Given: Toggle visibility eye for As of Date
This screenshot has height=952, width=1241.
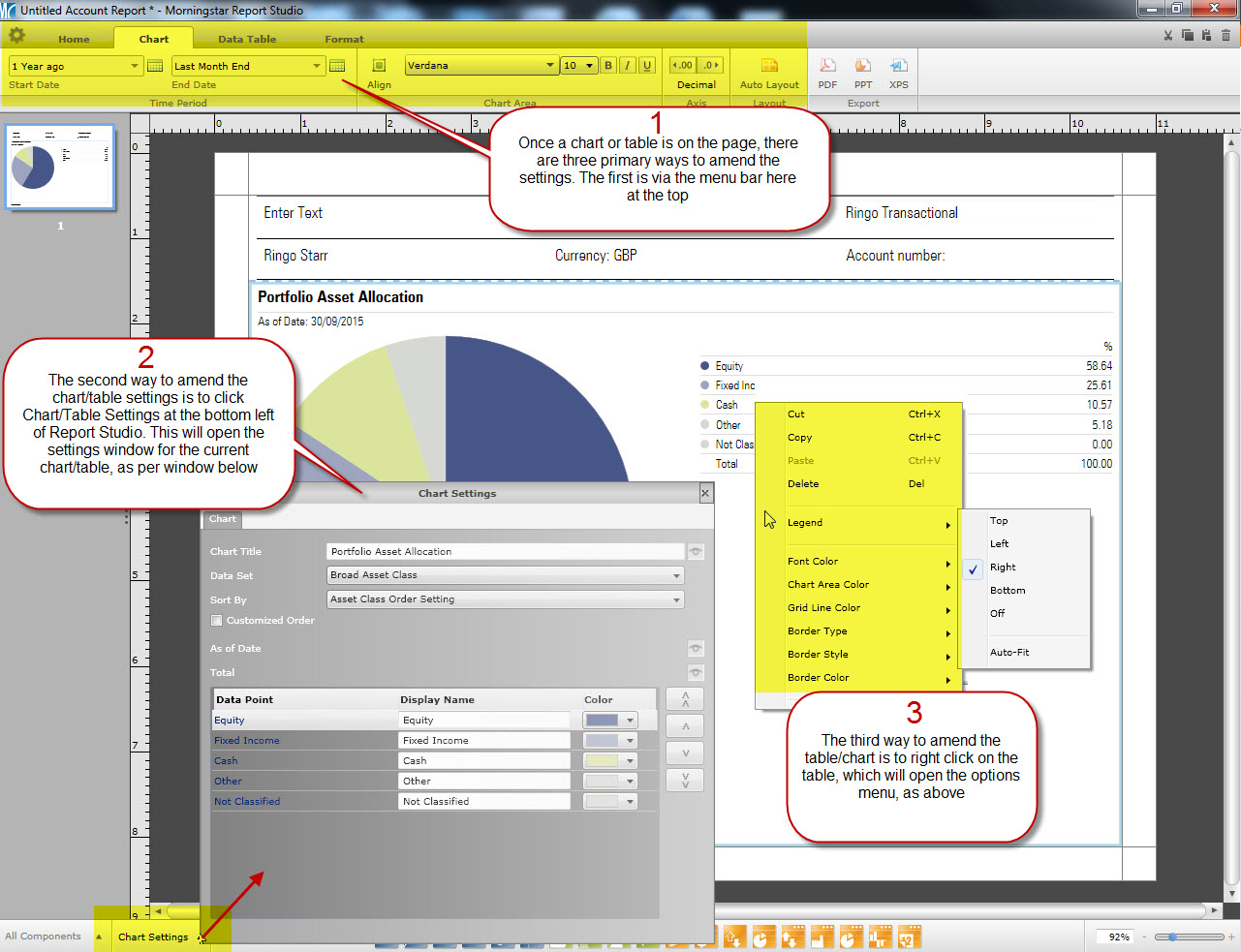Looking at the screenshot, I should coord(696,648).
